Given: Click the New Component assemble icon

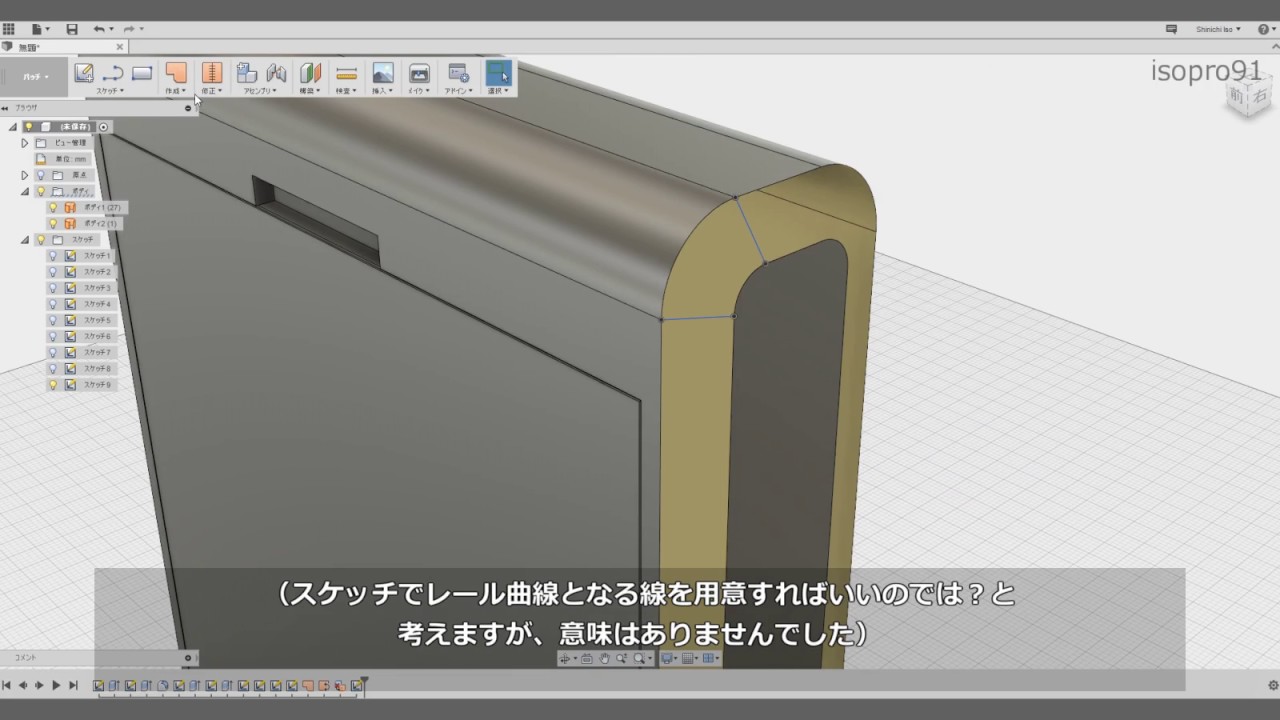Looking at the screenshot, I should coord(246,73).
